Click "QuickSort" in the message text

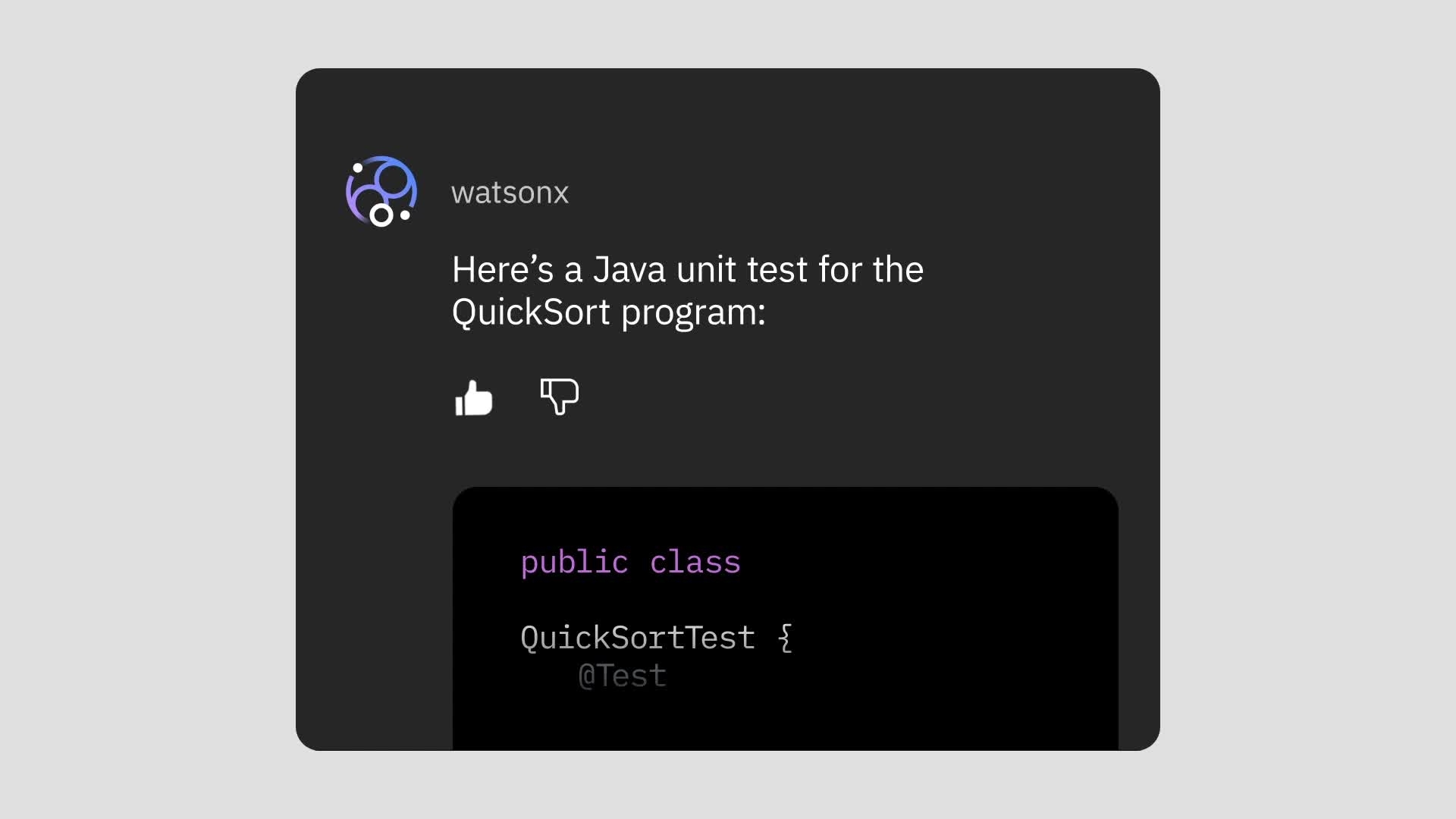[531, 312]
